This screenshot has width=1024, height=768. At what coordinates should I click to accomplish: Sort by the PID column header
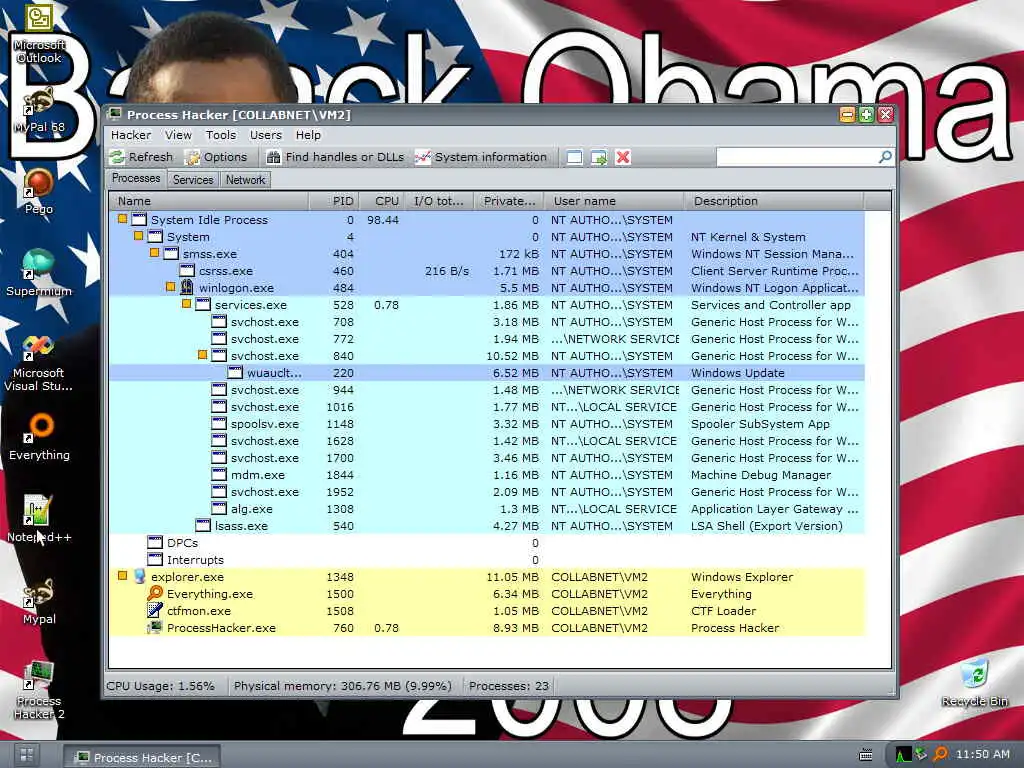(333, 201)
